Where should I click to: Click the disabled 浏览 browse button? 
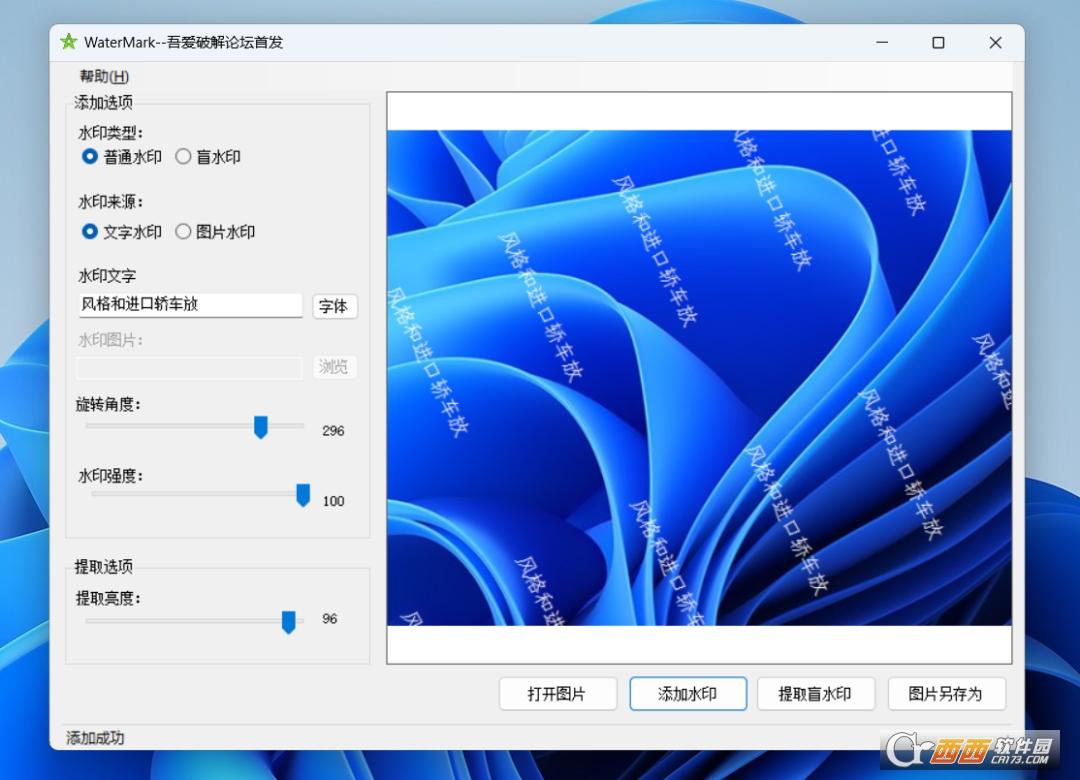[335, 367]
